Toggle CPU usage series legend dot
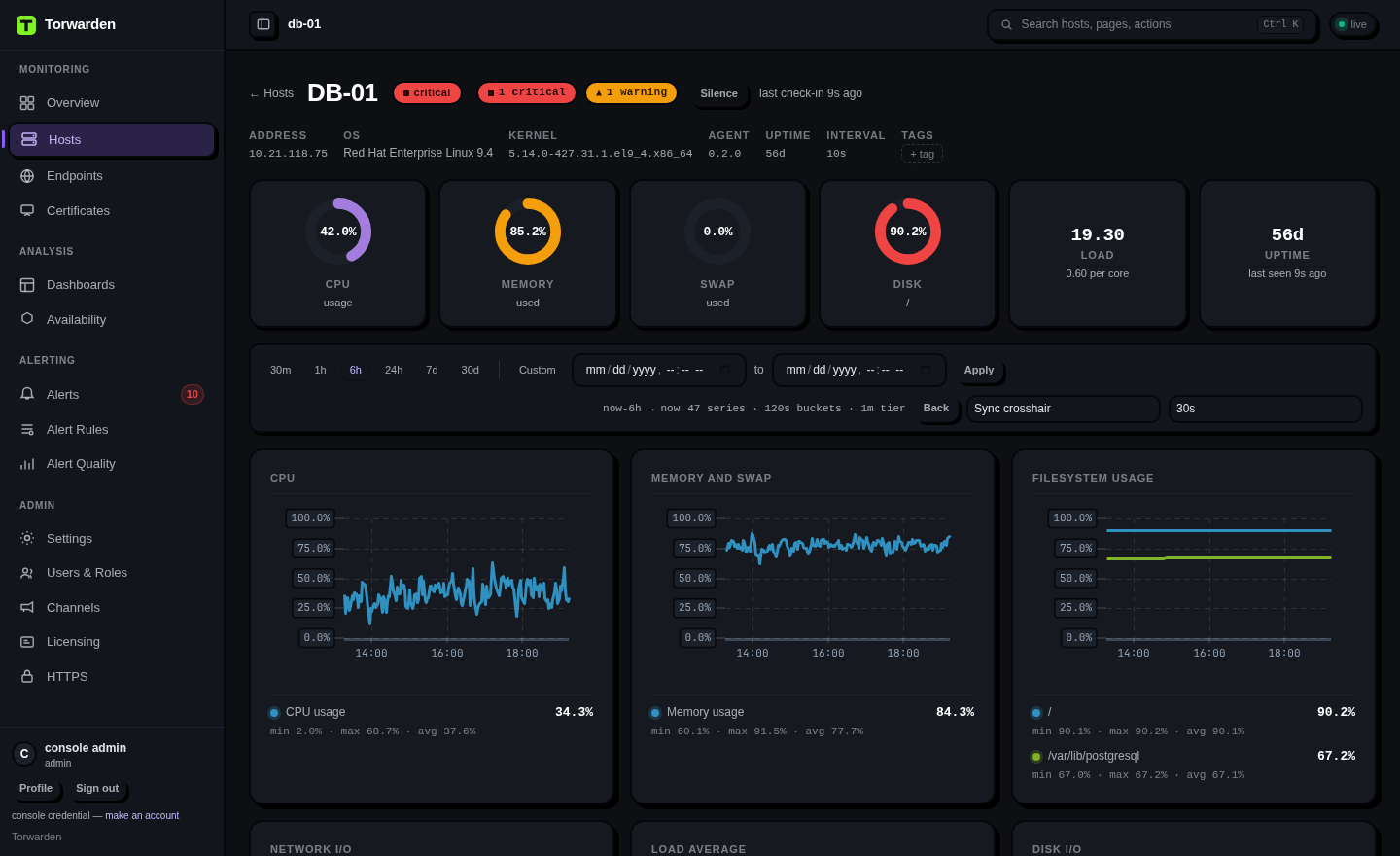 point(274,713)
